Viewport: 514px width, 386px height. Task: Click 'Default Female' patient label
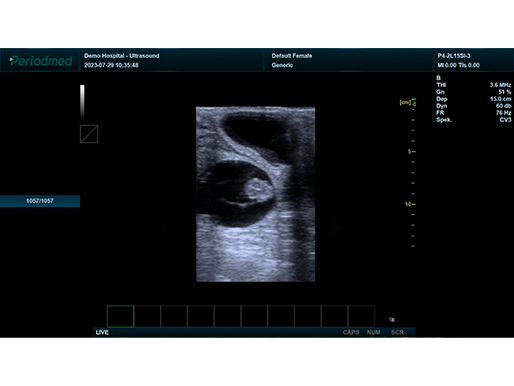click(292, 56)
